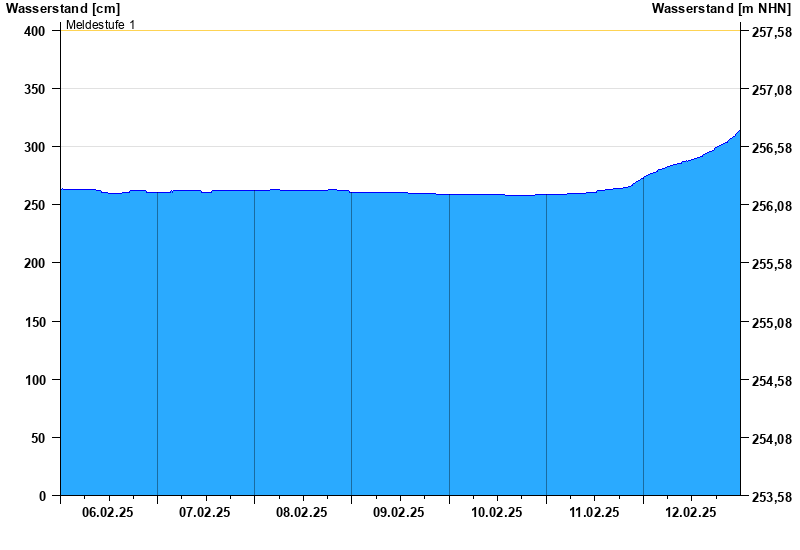Select the 07.02.25 date on the x-axis
This screenshot has width=800, height=550.
click(205, 512)
